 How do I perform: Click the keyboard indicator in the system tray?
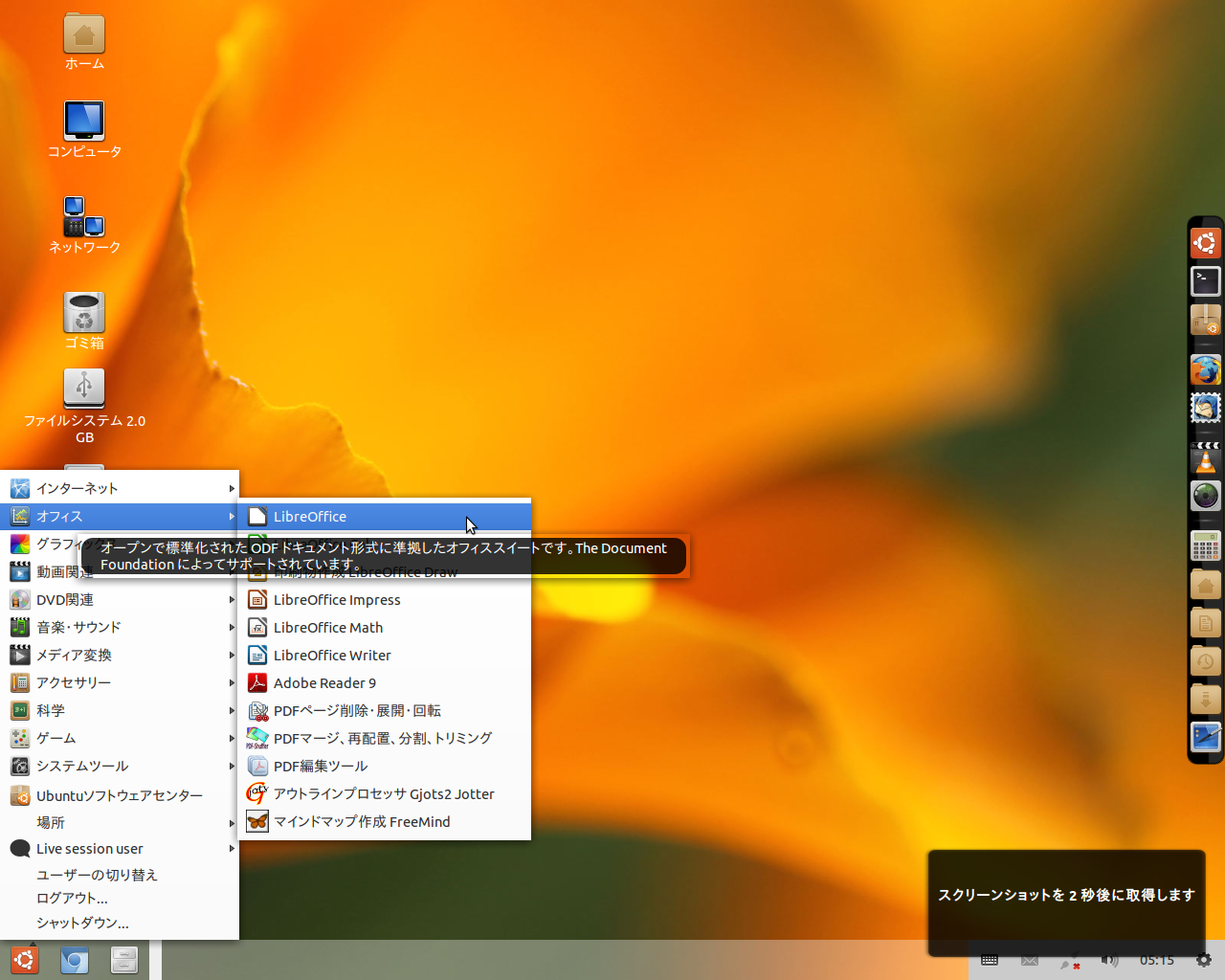click(990, 960)
